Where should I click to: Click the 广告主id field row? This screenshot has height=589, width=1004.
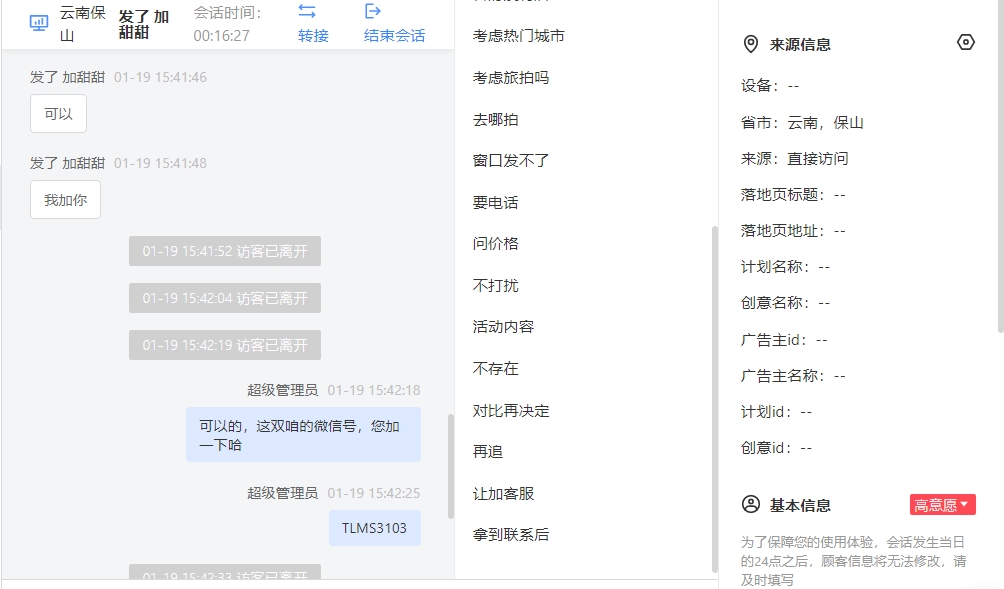[x=784, y=340]
